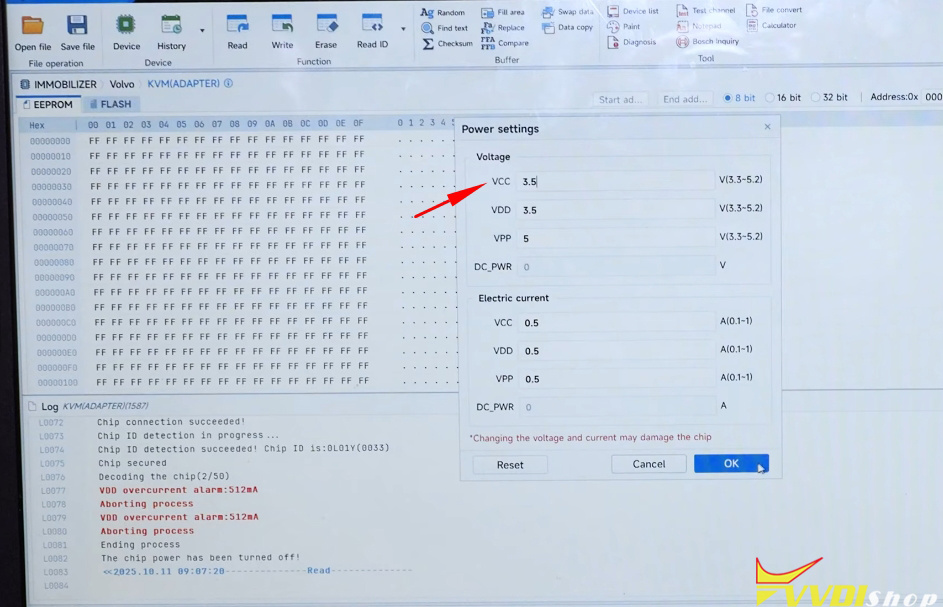This screenshot has height=607, width=943.
Task: Click the Erase chip icon
Action: [x=326, y=26]
